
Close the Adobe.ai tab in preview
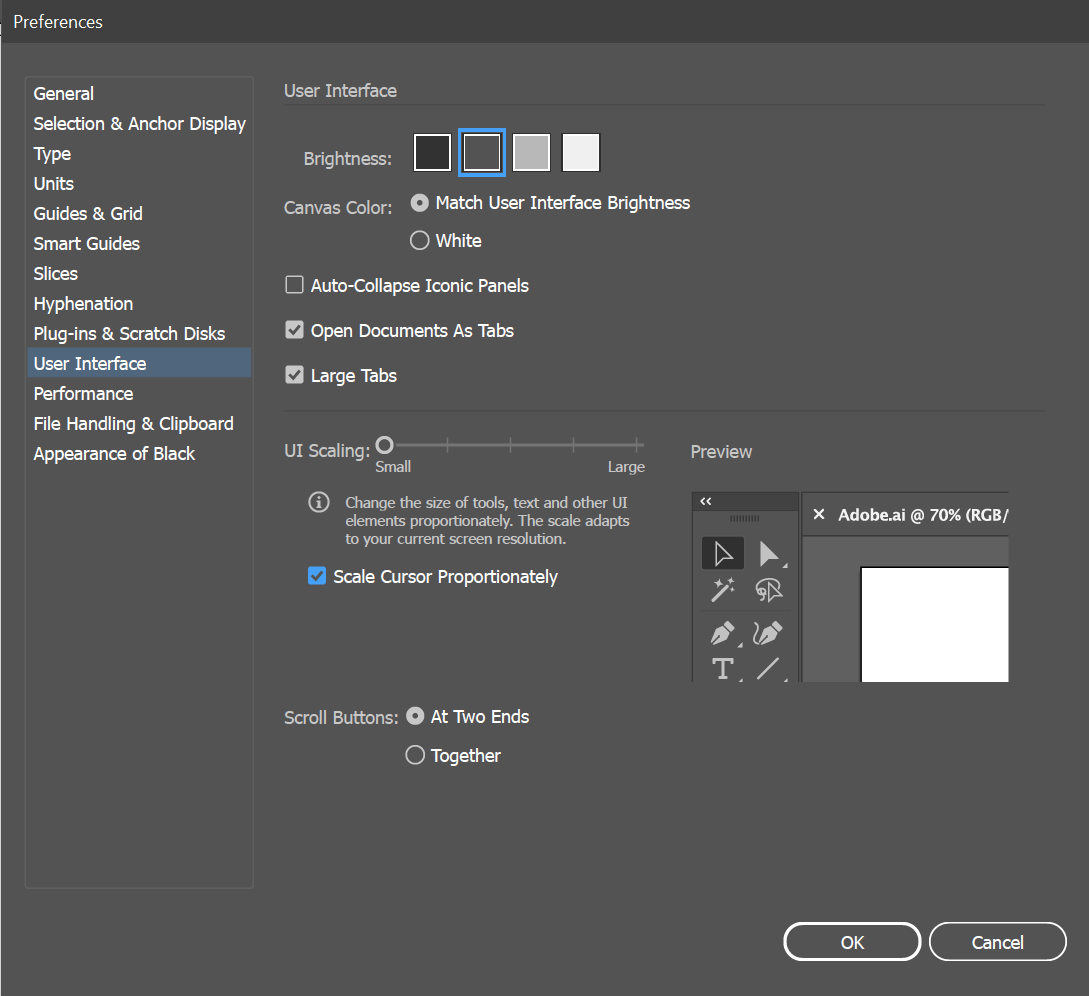pos(819,515)
